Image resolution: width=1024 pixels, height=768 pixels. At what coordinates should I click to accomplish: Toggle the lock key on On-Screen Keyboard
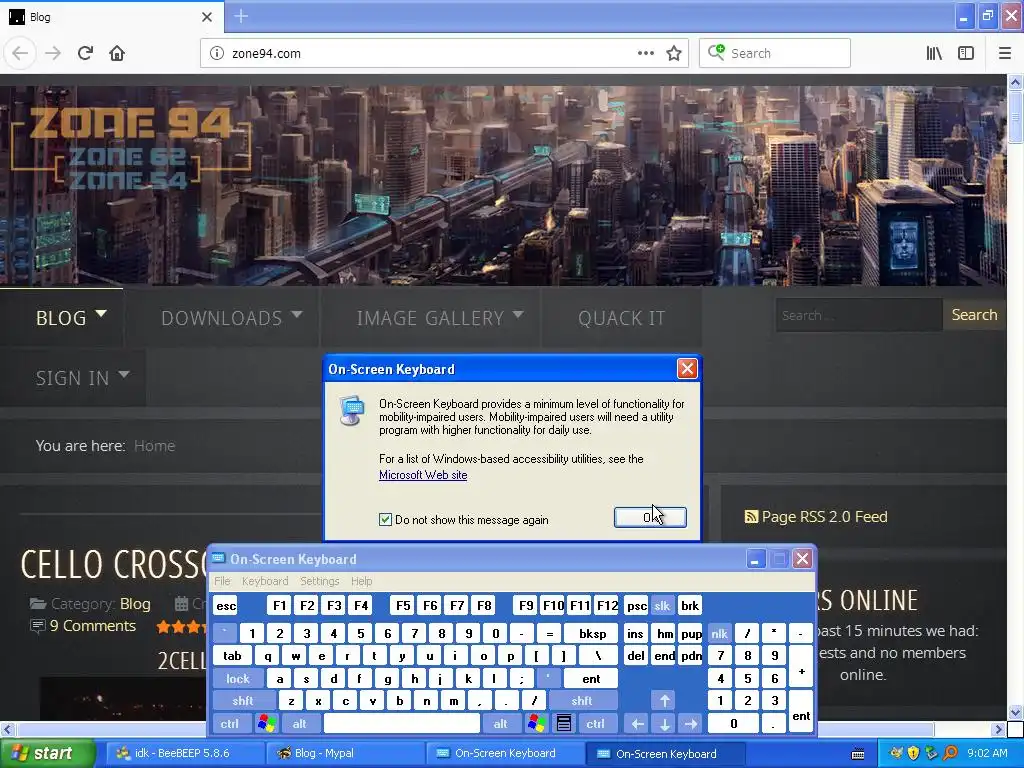click(x=238, y=679)
